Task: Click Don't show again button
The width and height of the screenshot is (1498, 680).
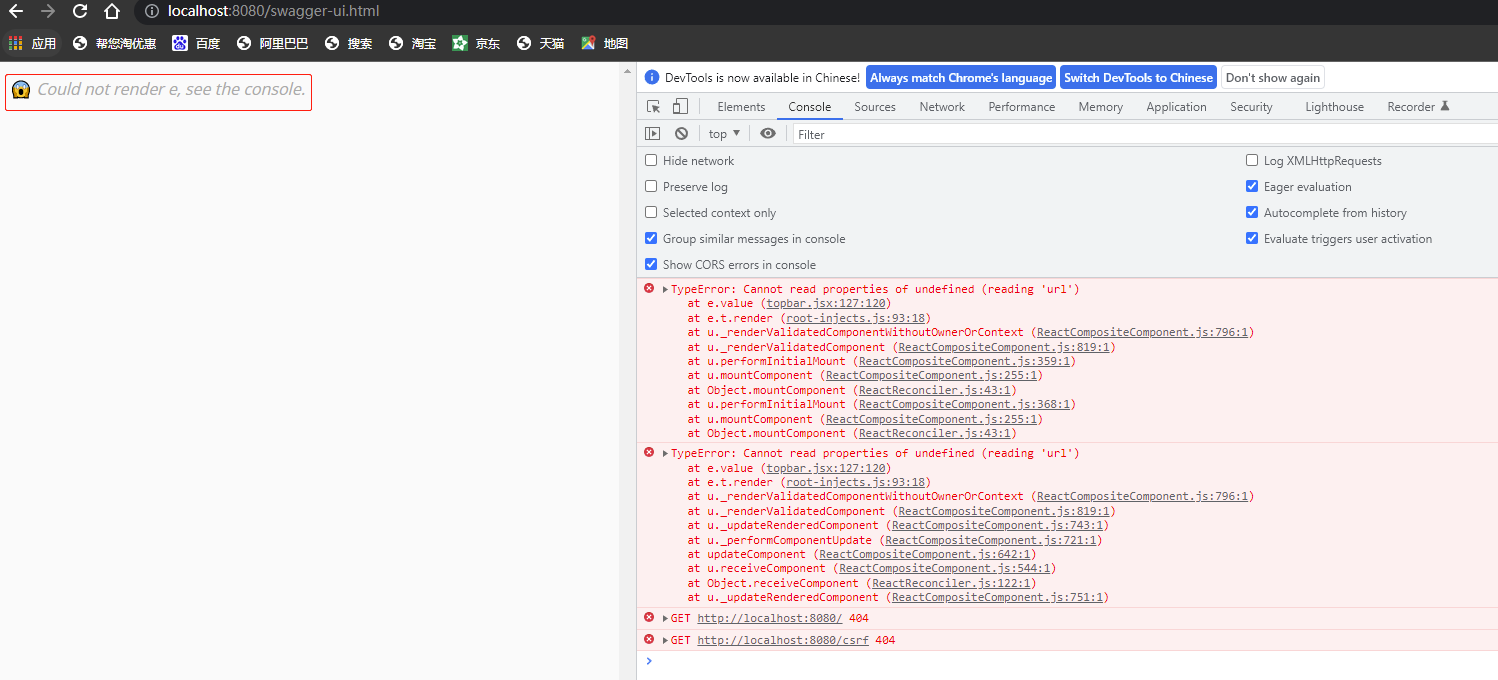Action: pos(1273,78)
